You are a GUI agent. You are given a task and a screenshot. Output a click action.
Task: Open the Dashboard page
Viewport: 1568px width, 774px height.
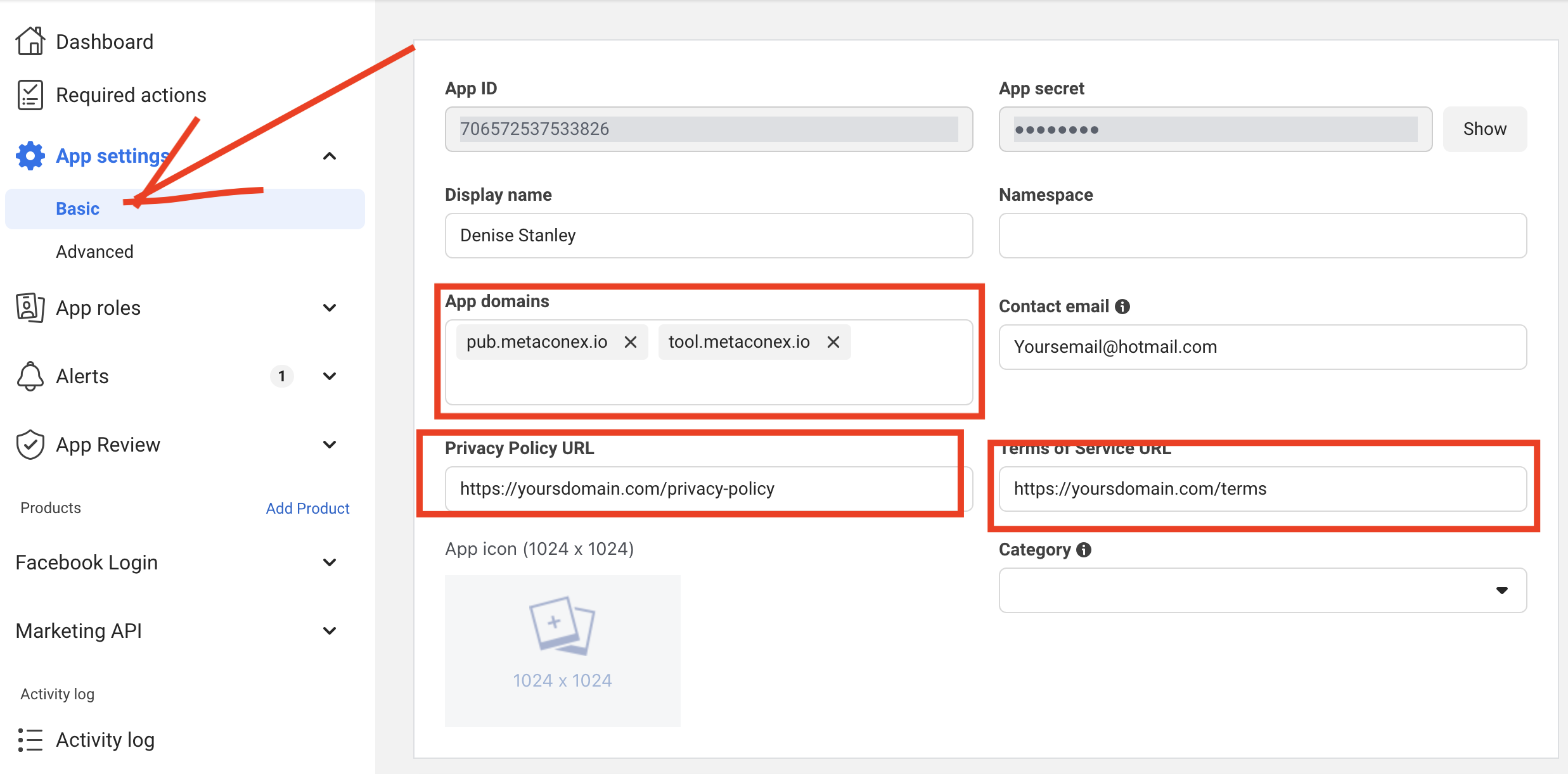tap(105, 42)
